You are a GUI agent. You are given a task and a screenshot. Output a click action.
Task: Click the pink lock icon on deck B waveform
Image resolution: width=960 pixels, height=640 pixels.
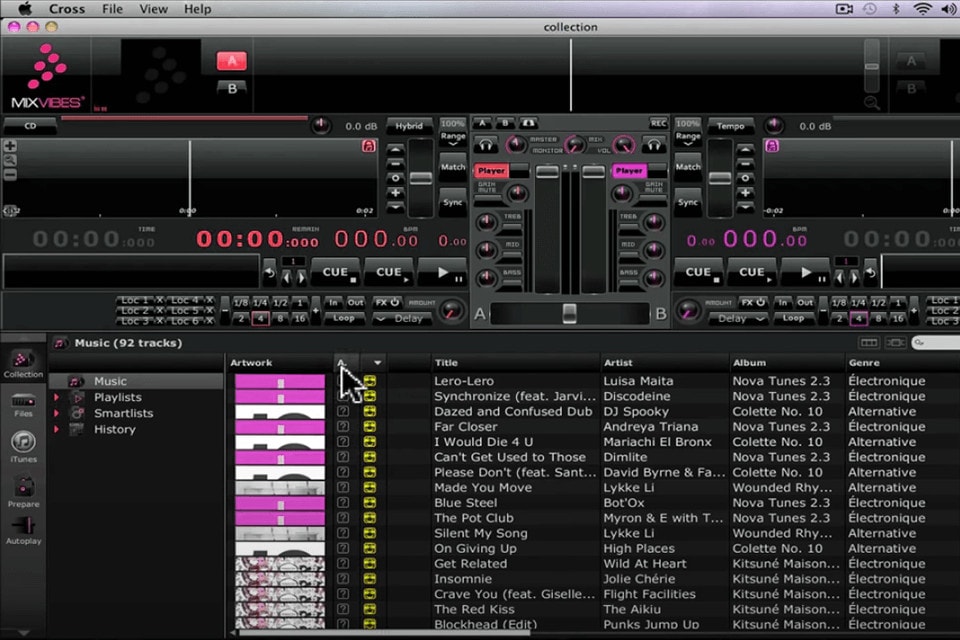click(772, 146)
